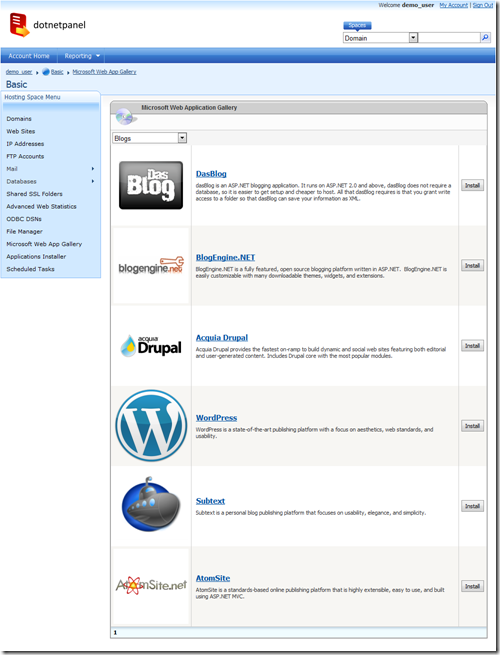Click demo_user breadcrumb link
500x655 pixels.
19,72
